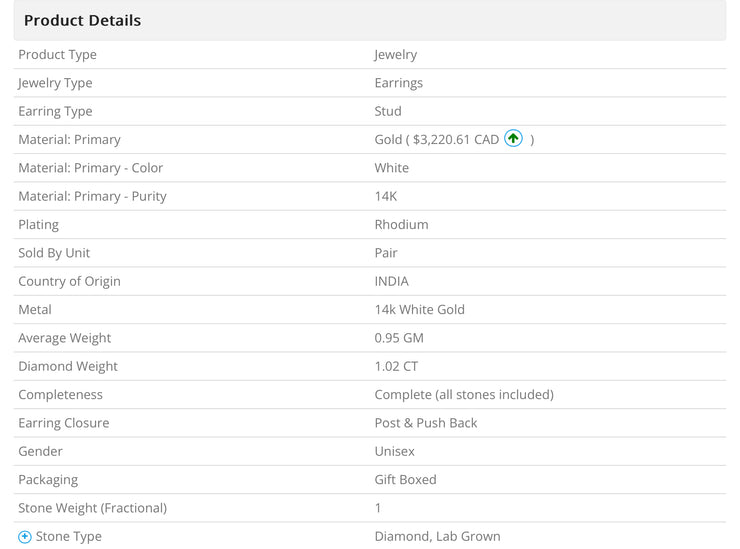Select the Jewelry Type label
This screenshot has width=740, height=549.
[55, 83]
